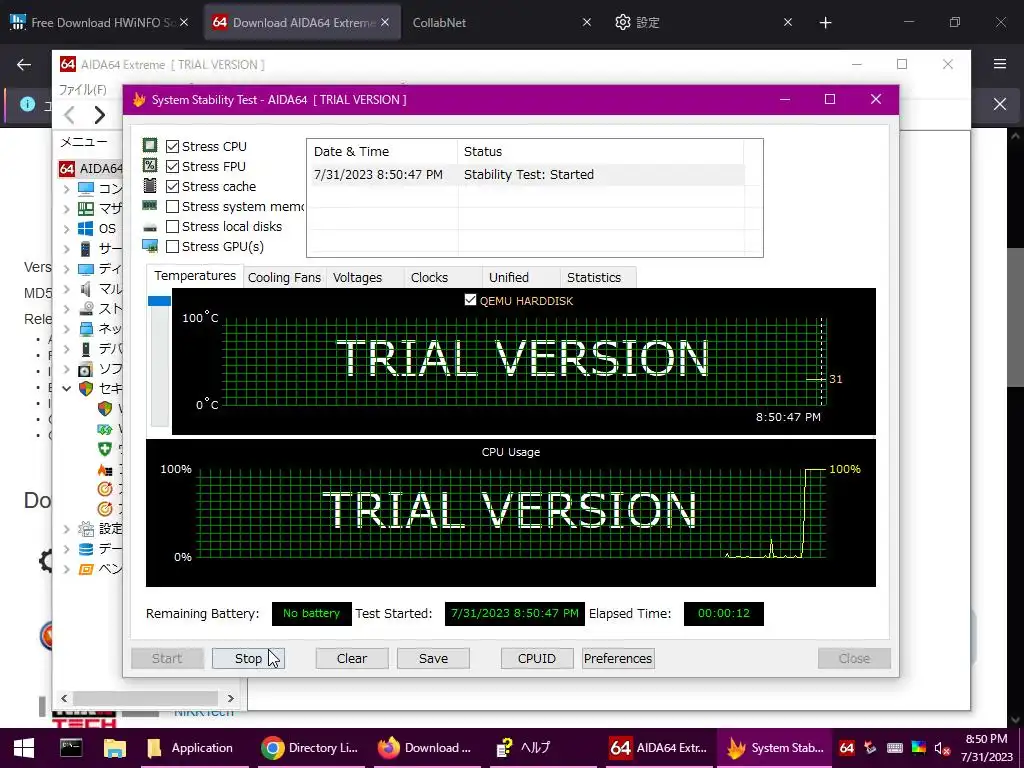Switch to the HWiNFO download browser tab
The height and width of the screenshot is (768, 1024).
point(99,22)
